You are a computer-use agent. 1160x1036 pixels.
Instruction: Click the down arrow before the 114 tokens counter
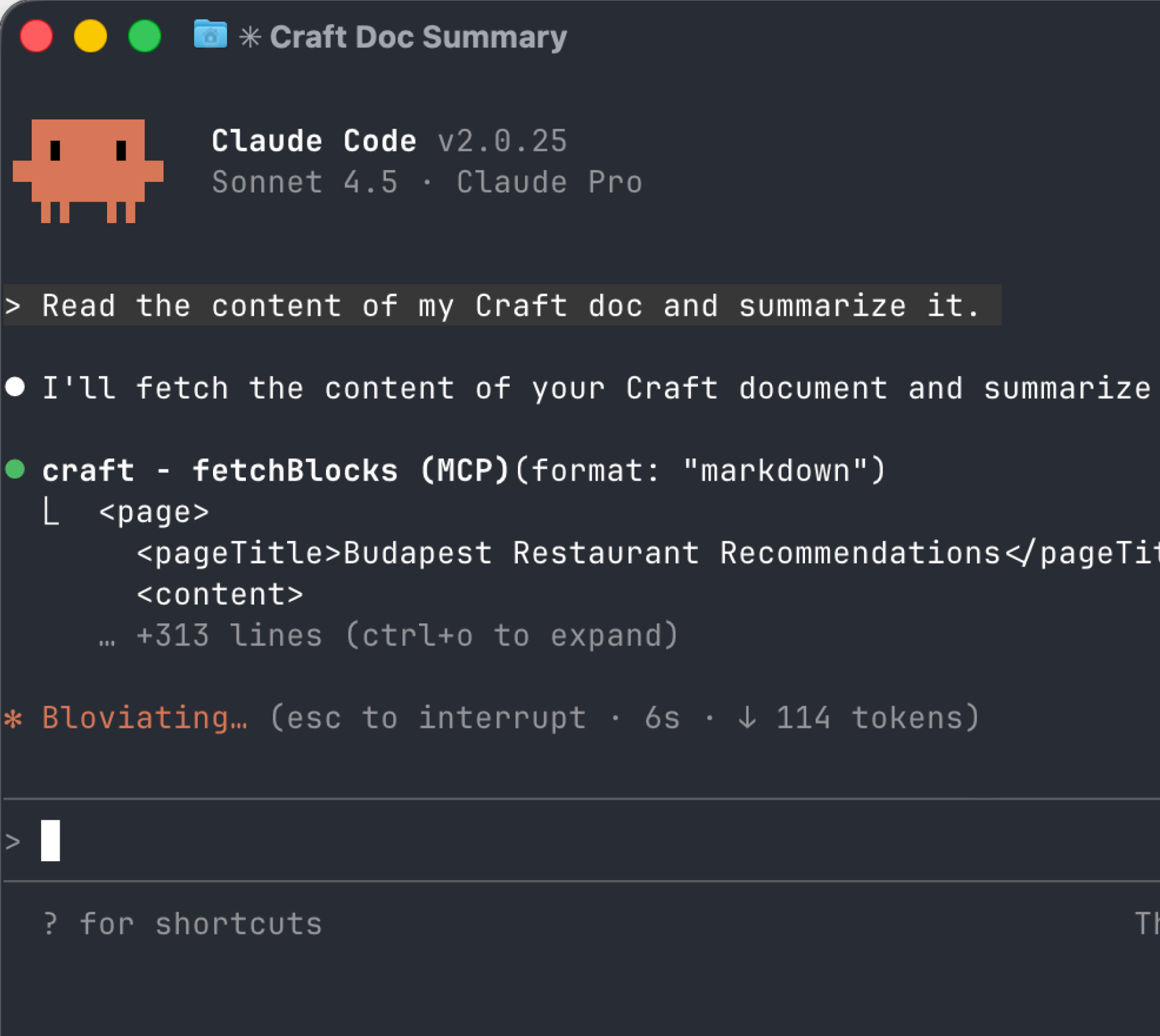(748, 717)
